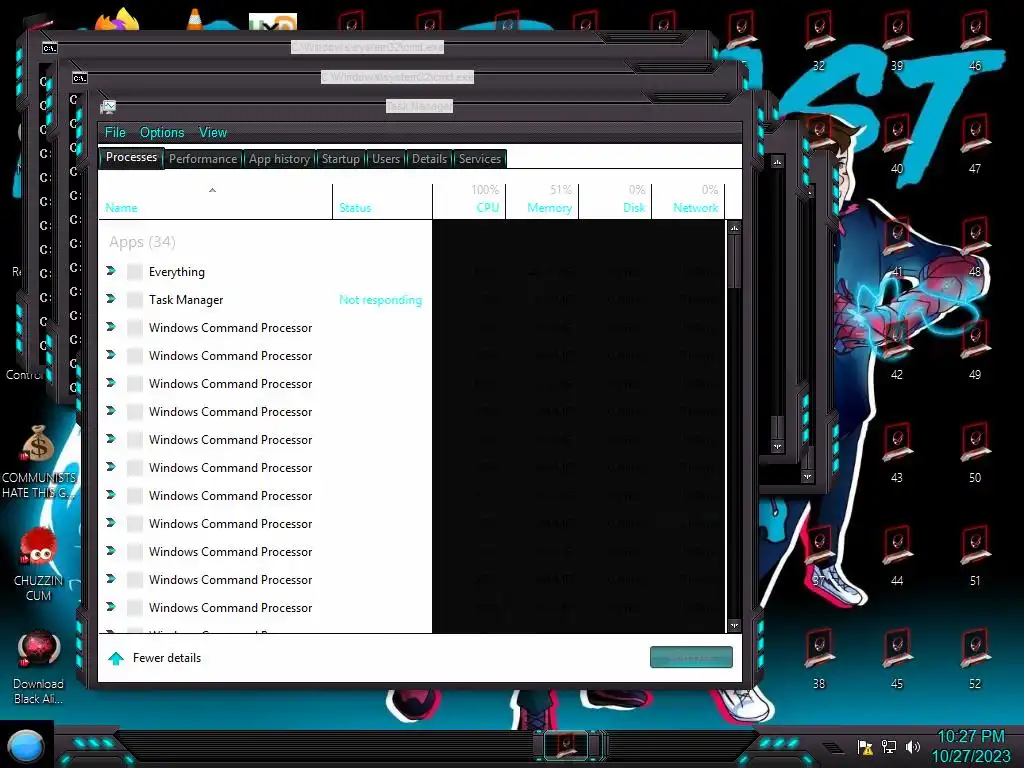The height and width of the screenshot is (768, 1024).
Task: Sort processes by Disk column
Action: click(x=615, y=201)
